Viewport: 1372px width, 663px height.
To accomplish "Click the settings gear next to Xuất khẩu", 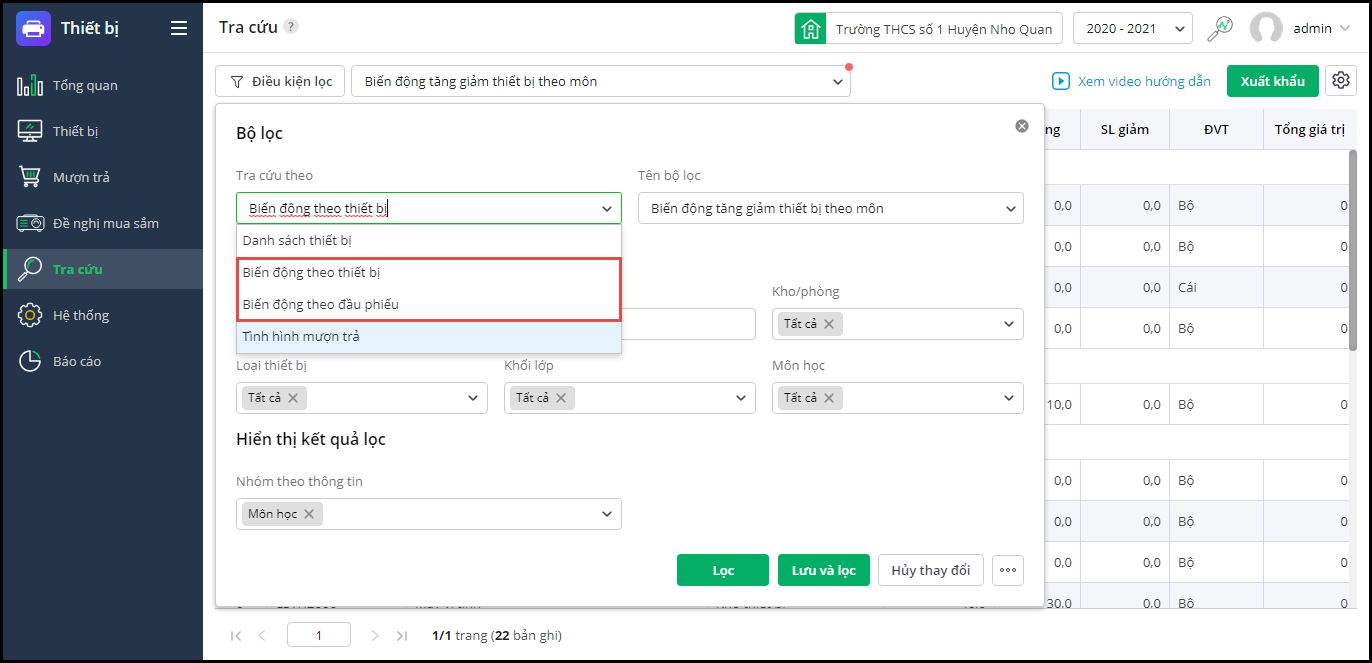I will (1341, 81).
